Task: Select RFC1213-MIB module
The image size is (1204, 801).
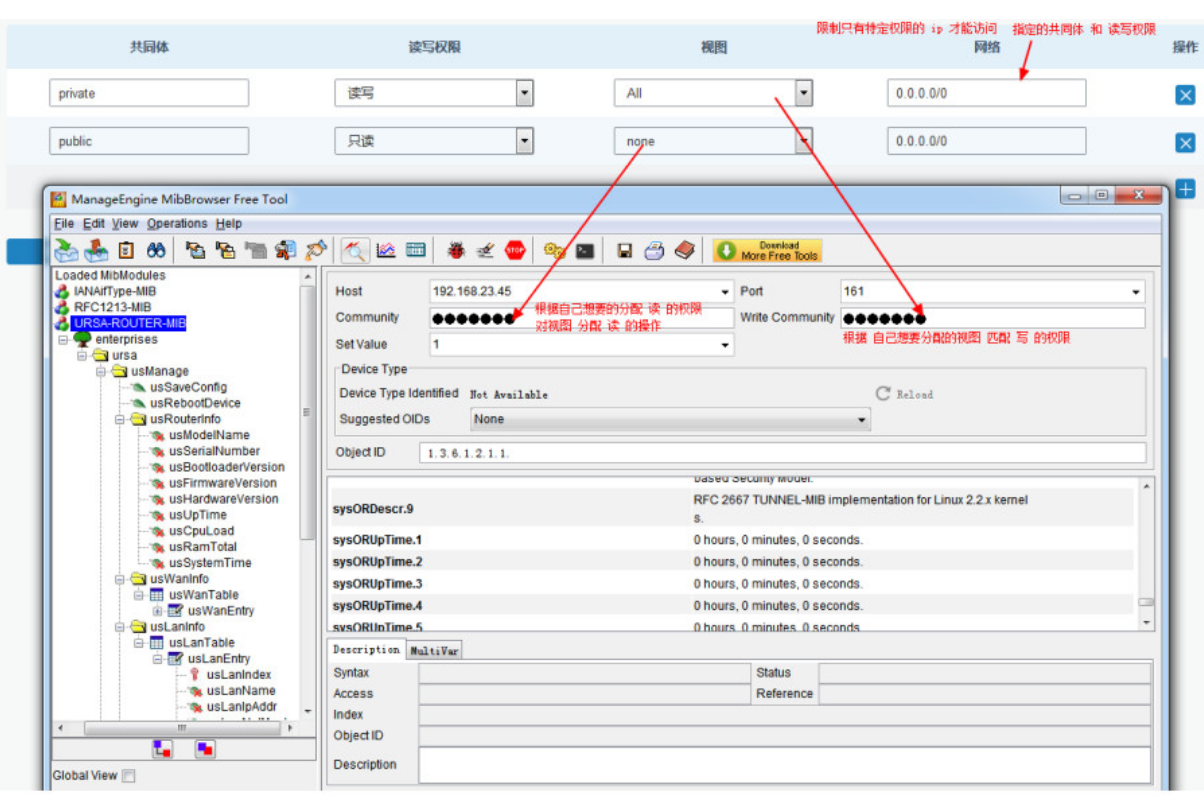Action: pyautogui.click(x=113, y=307)
